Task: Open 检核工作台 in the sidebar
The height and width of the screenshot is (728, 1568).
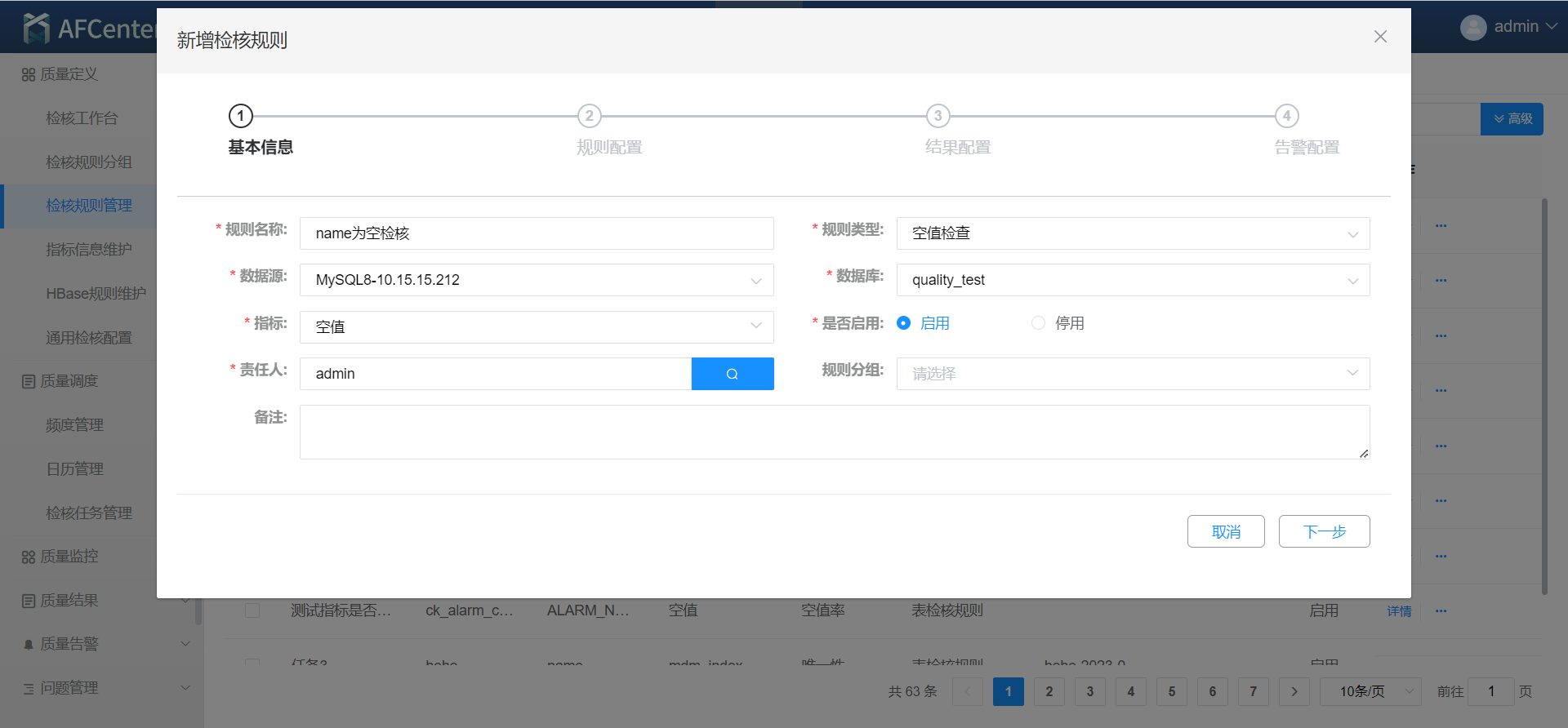Action: pos(82,118)
